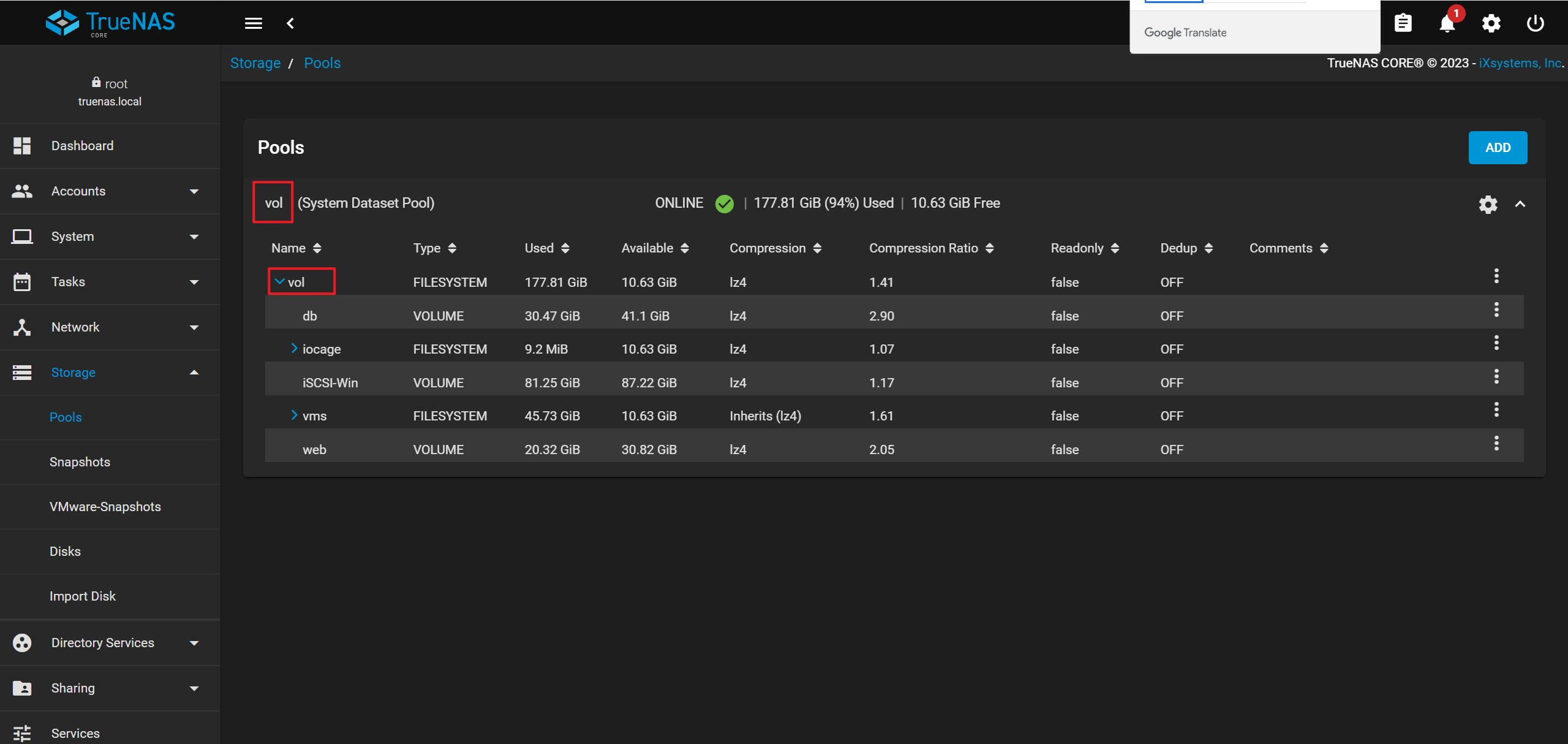Click the top bar settings gear
The image size is (1568, 744).
click(1491, 23)
